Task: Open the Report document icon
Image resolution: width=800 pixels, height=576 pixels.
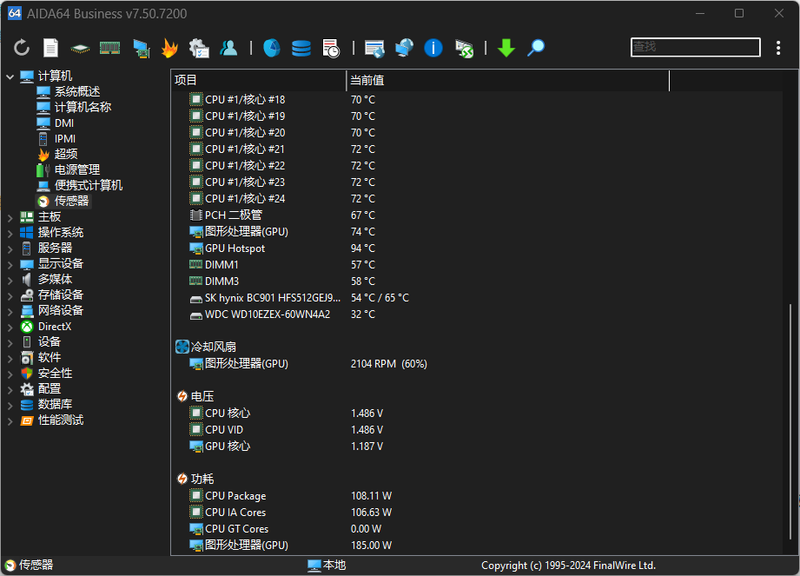Action: (x=51, y=48)
